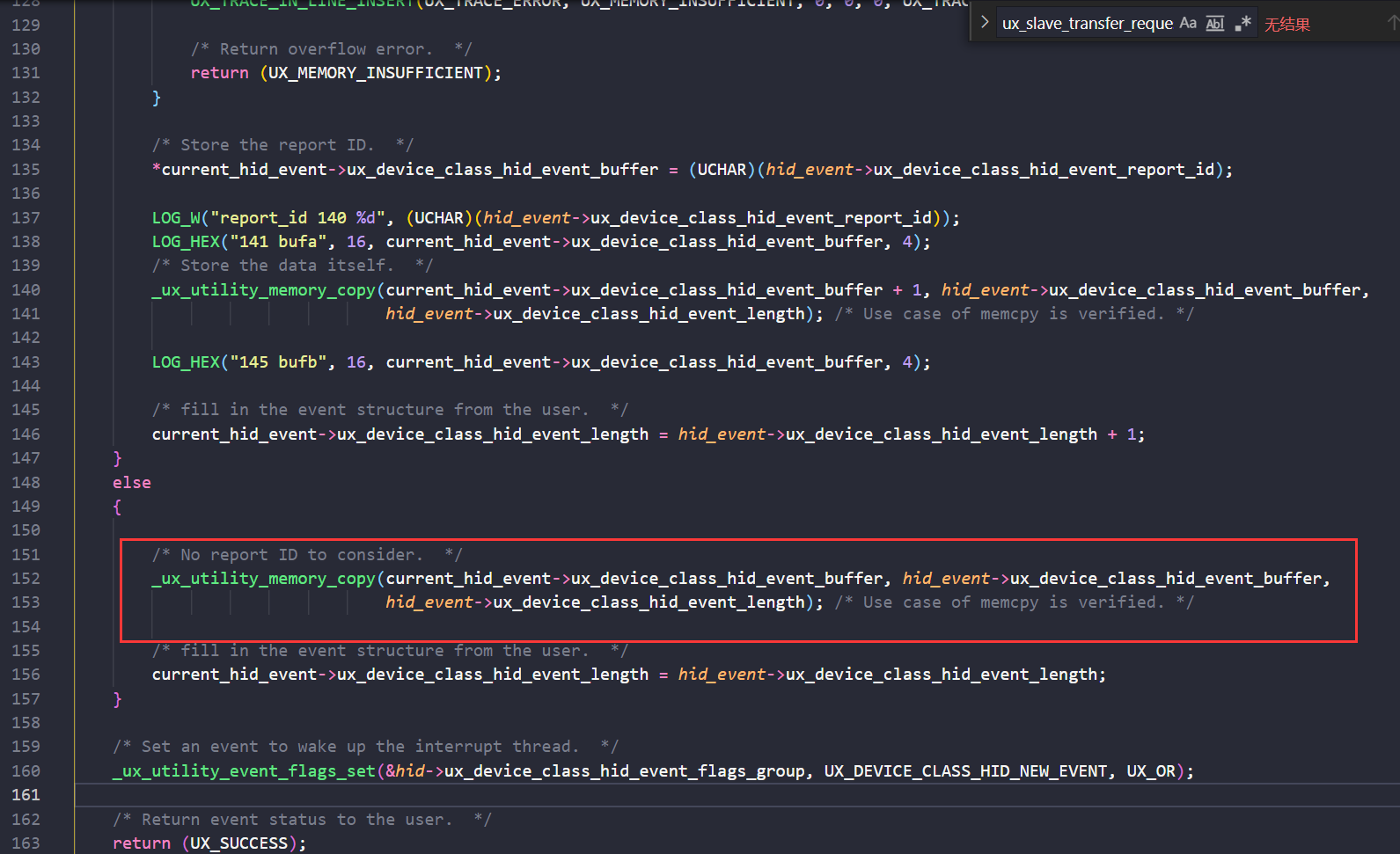Click the find input containing ux_slave_transfer_reque
The width and height of the screenshot is (1400, 854).
pyautogui.click(x=1087, y=24)
